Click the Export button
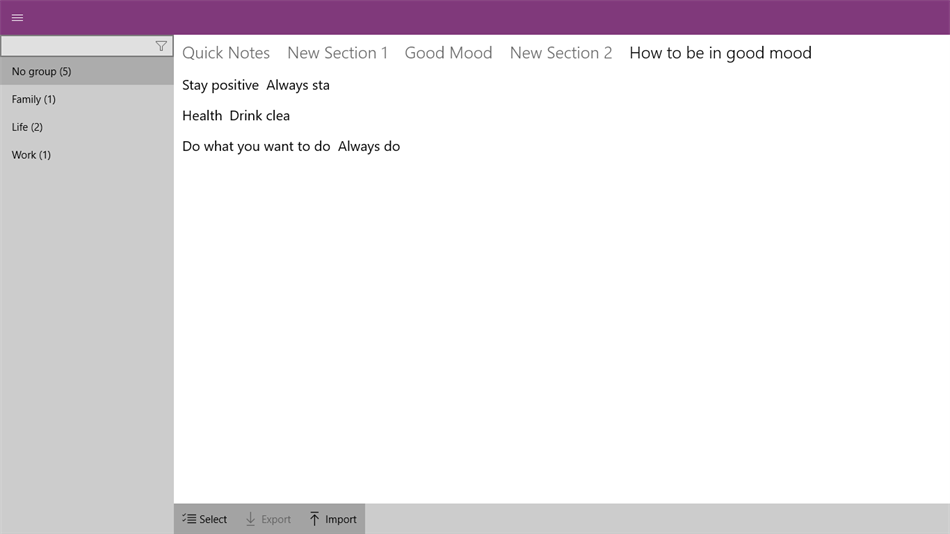Image resolution: width=950 pixels, height=534 pixels. (x=268, y=519)
